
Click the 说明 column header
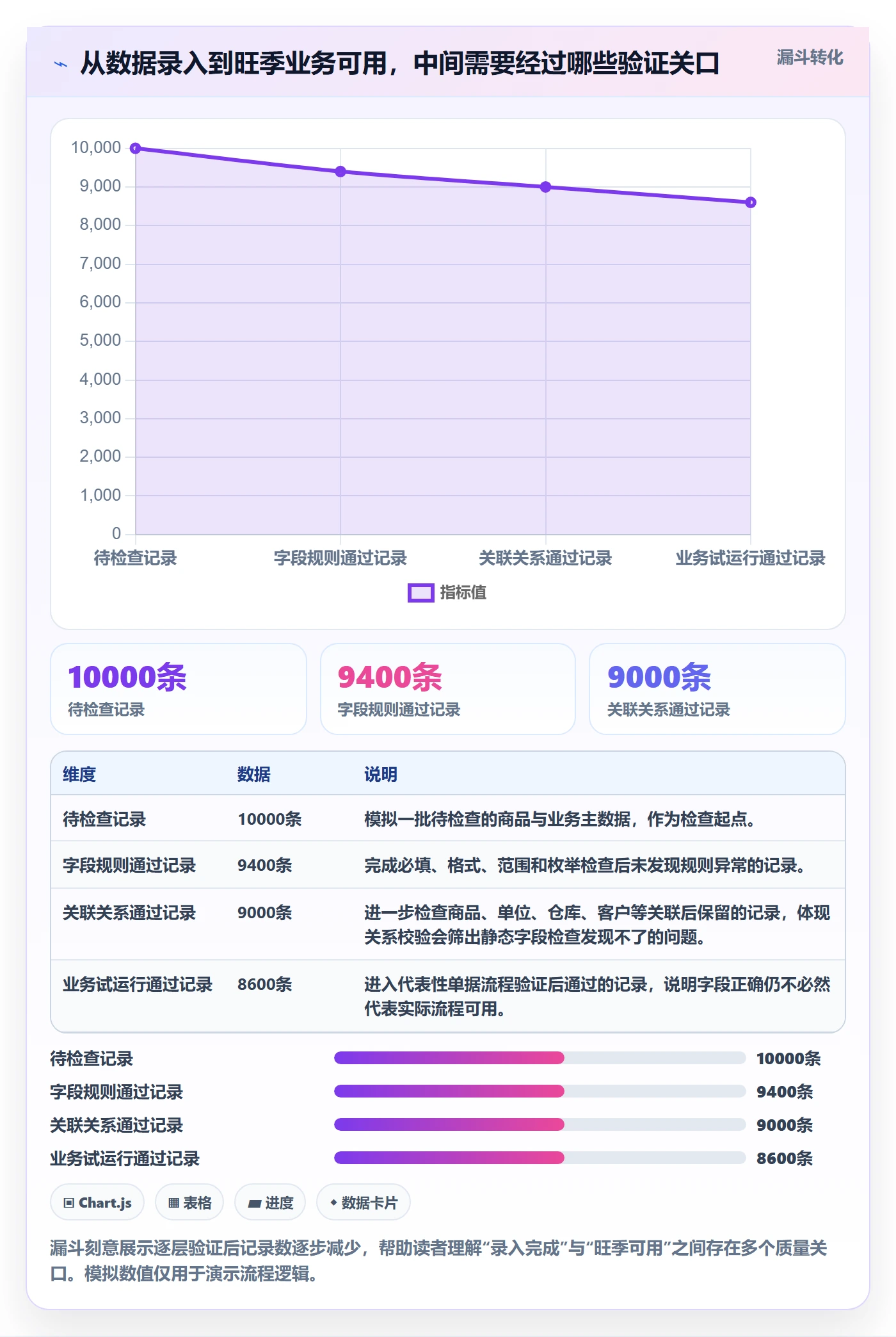(x=381, y=774)
